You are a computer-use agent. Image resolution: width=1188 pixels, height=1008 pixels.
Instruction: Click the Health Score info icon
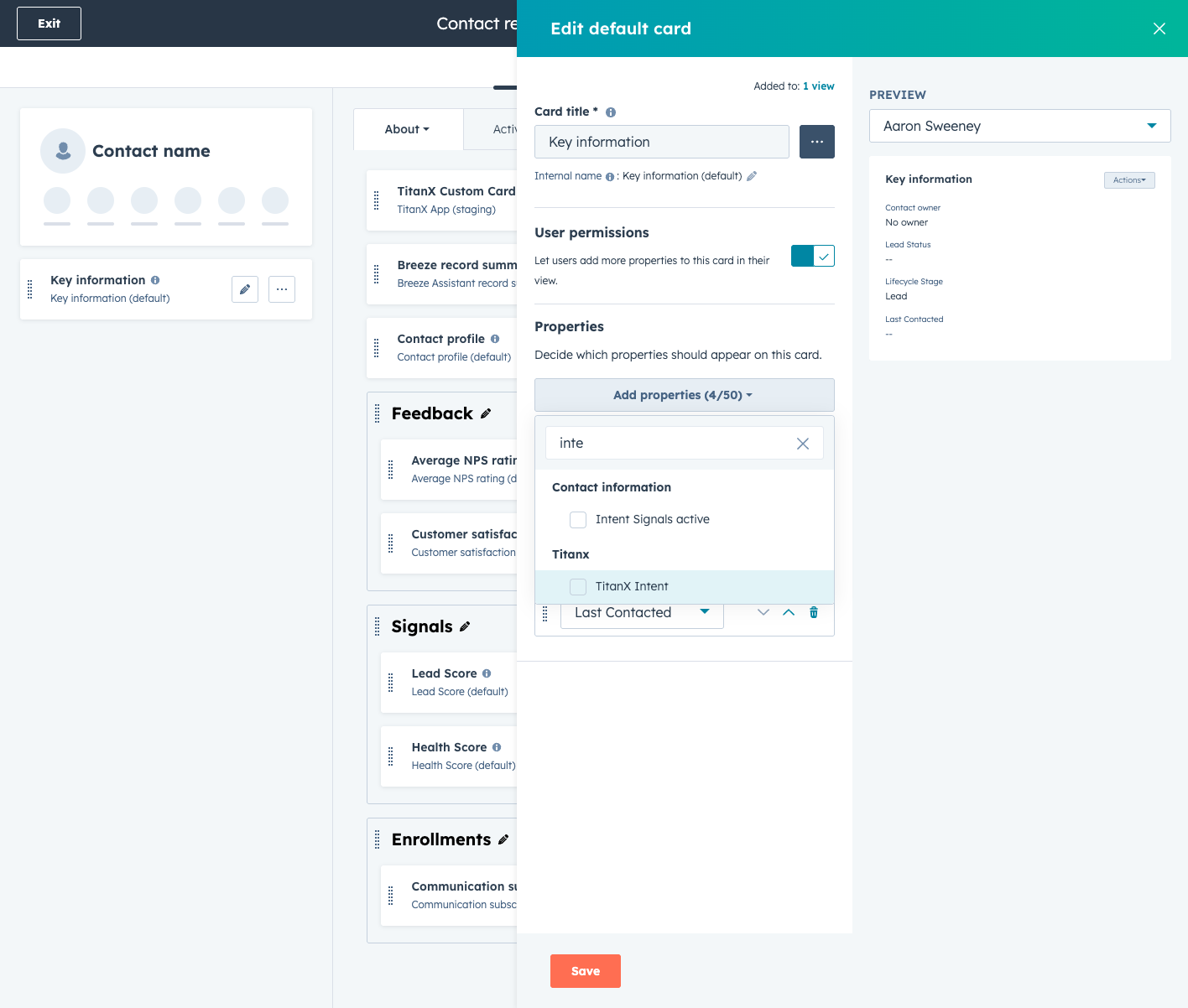(497, 747)
